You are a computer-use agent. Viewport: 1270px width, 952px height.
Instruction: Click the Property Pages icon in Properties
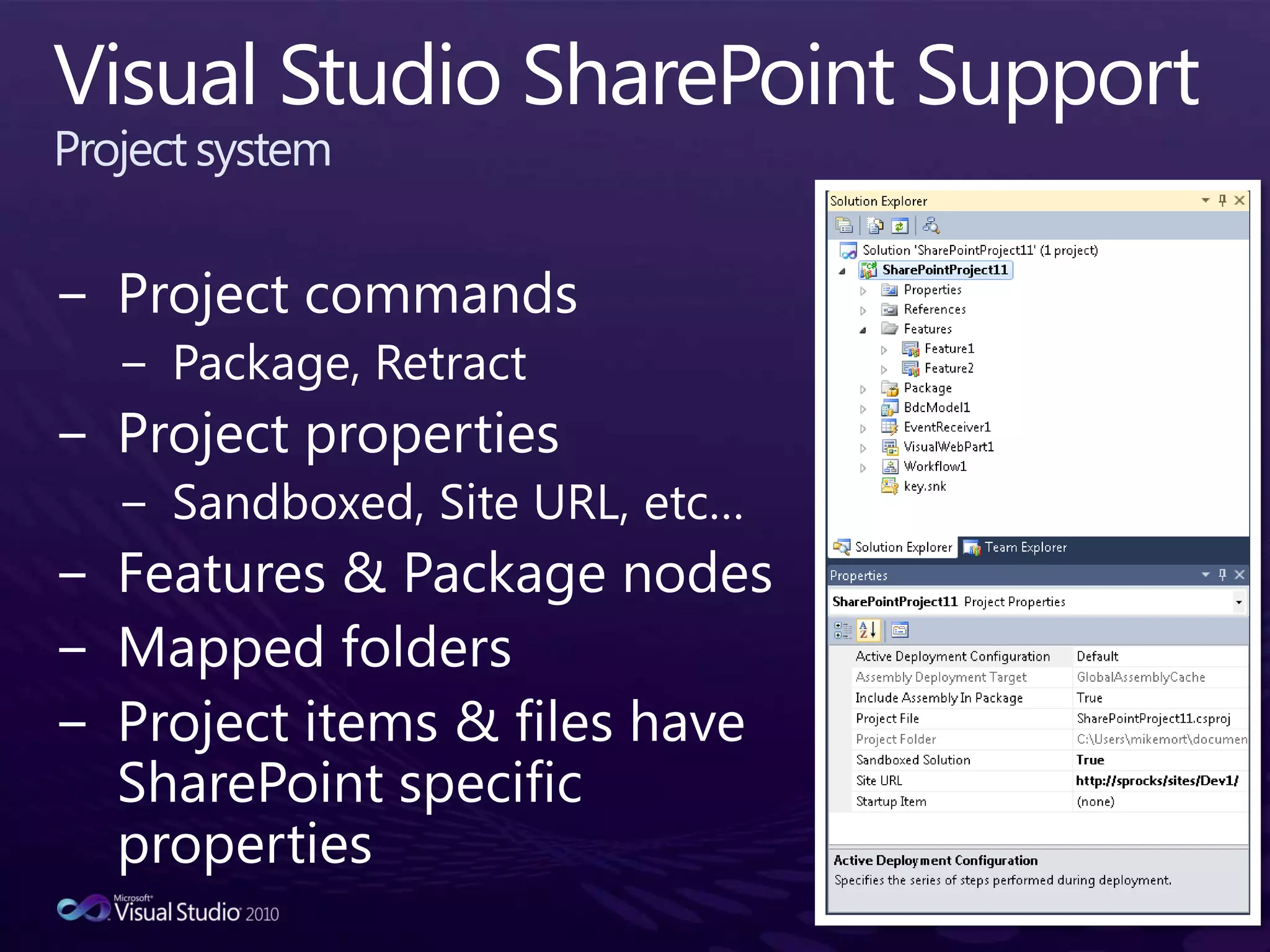900,630
